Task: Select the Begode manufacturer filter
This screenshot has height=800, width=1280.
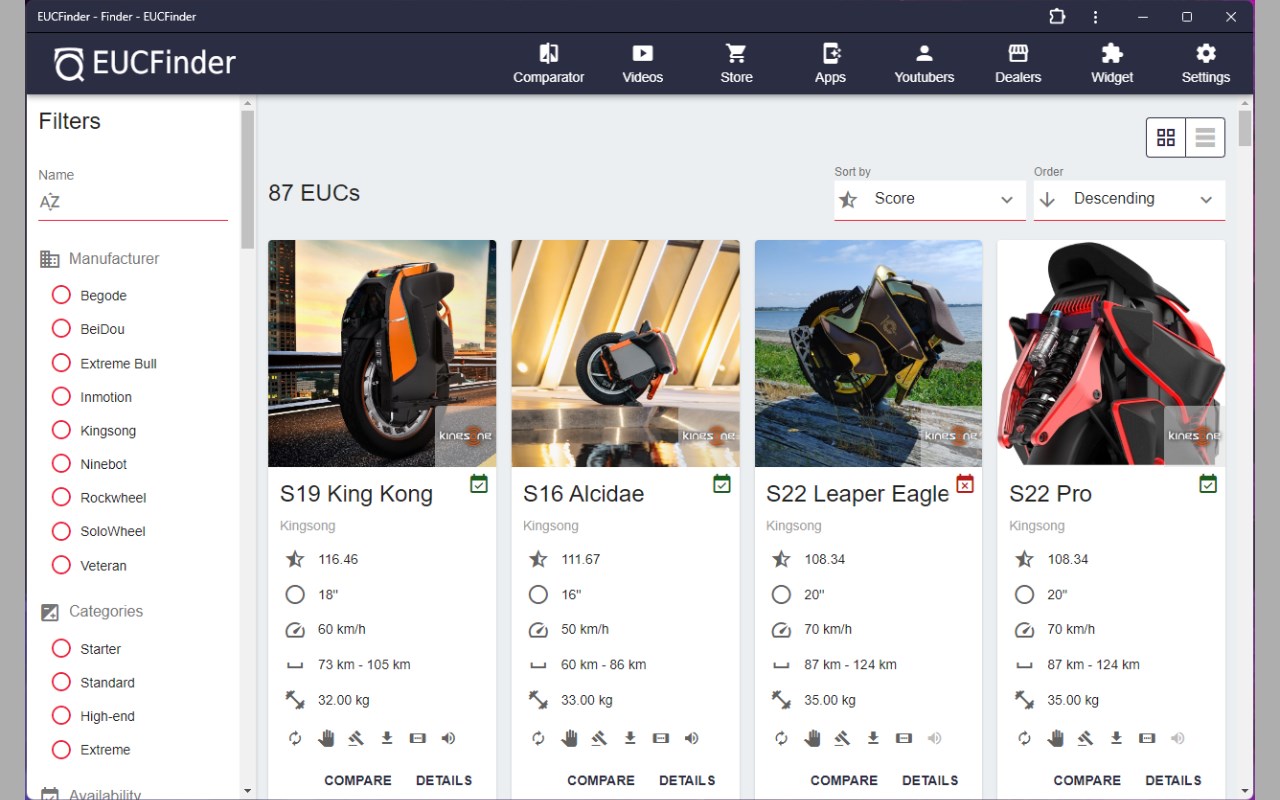Action: click(61, 295)
